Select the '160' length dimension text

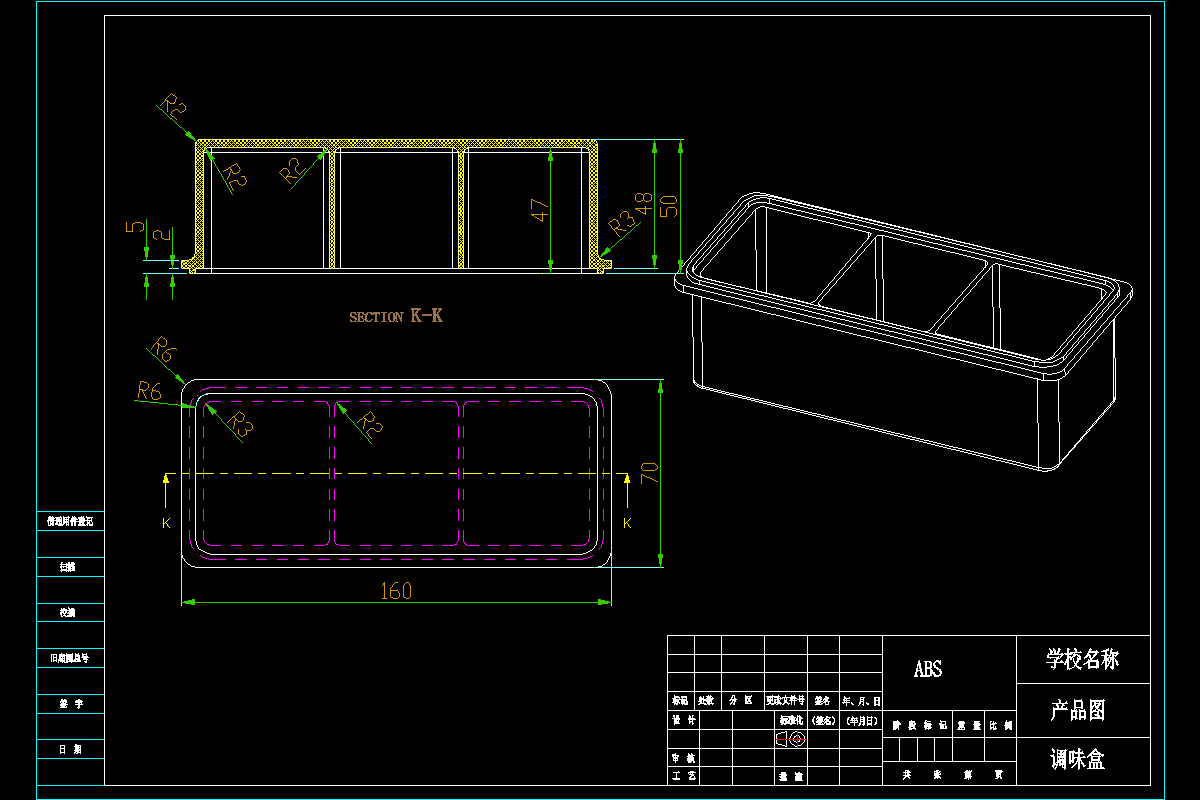(x=396, y=591)
